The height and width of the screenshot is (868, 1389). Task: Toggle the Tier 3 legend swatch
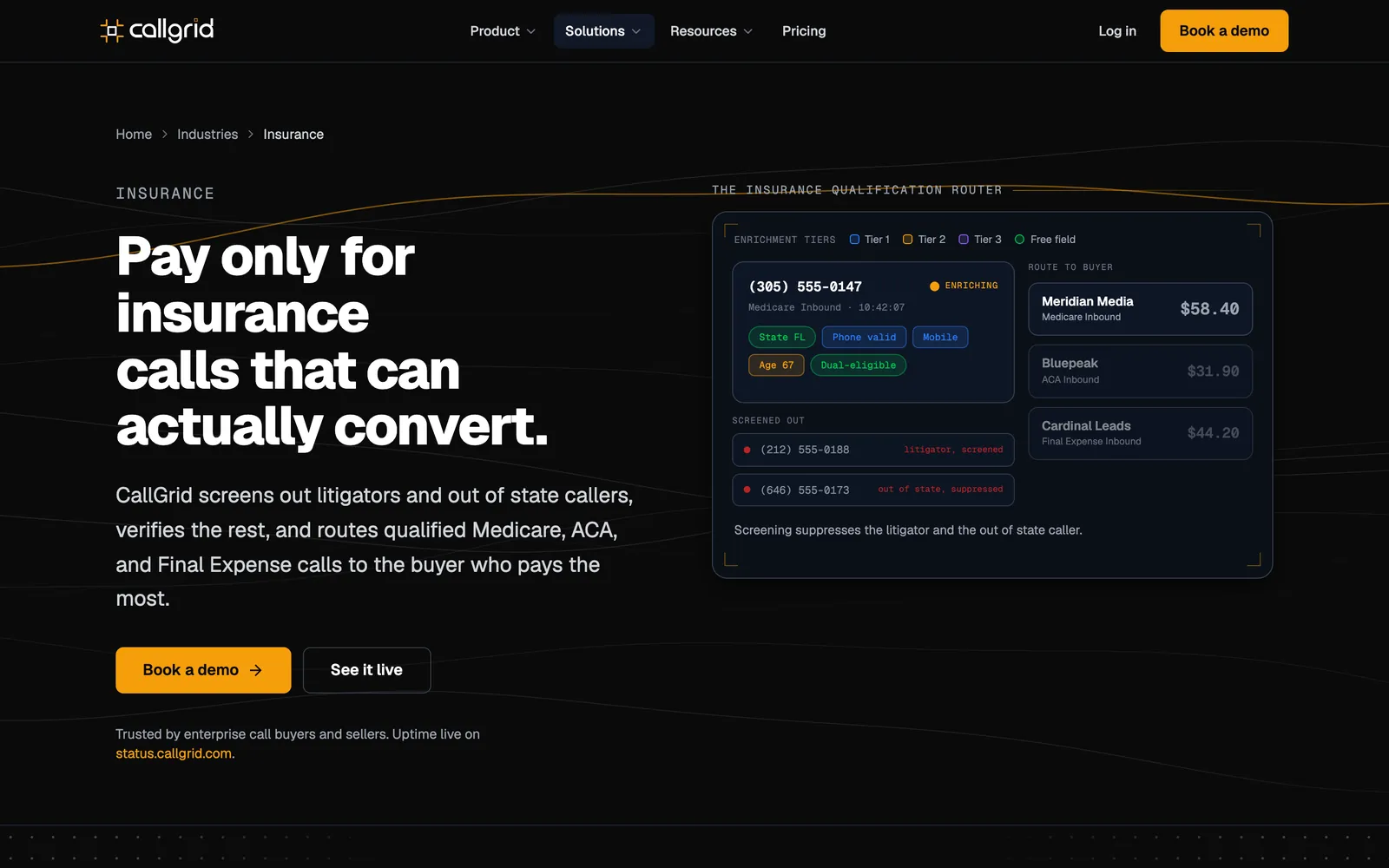click(x=964, y=240)
